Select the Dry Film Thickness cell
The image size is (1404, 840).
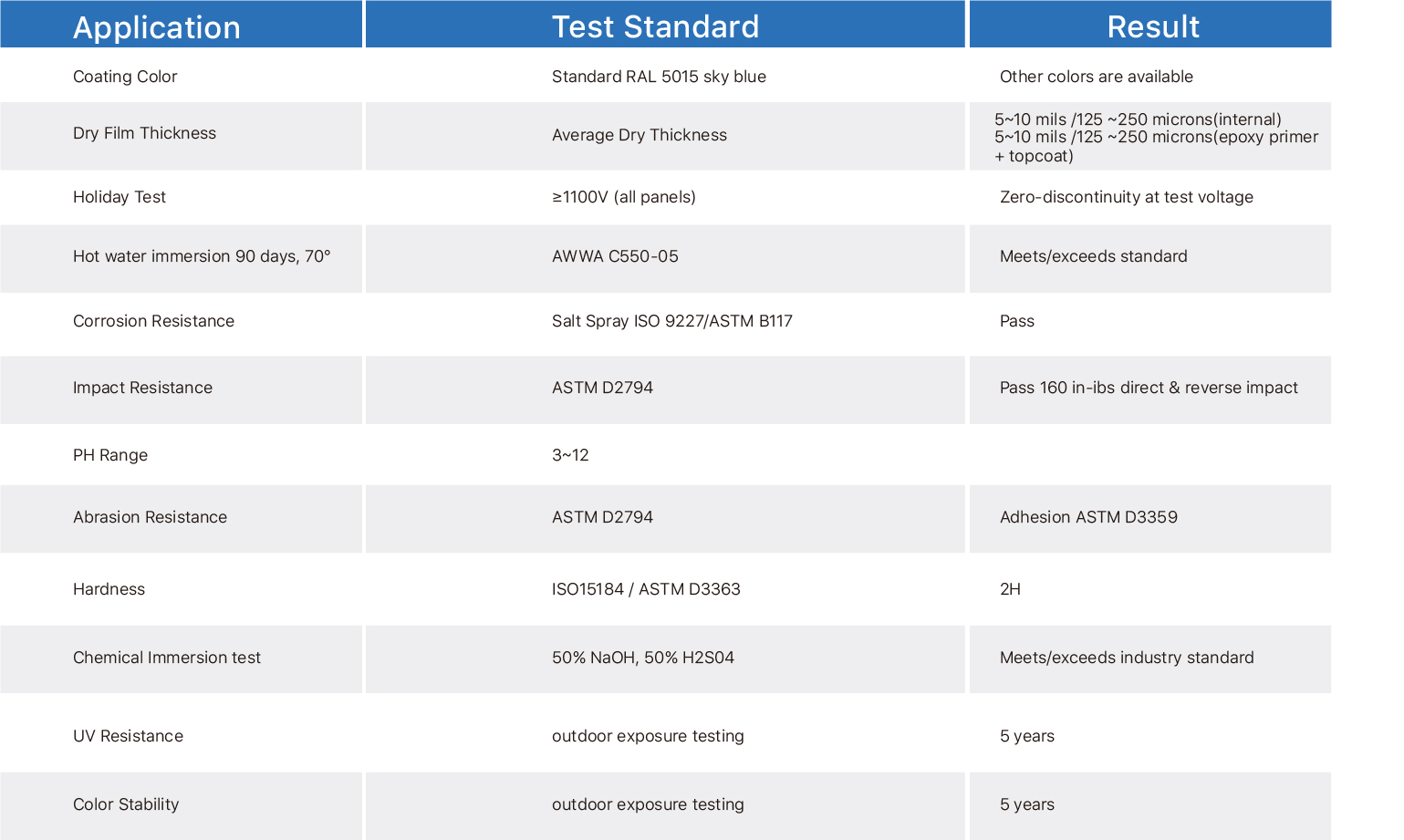coord(181,136)
